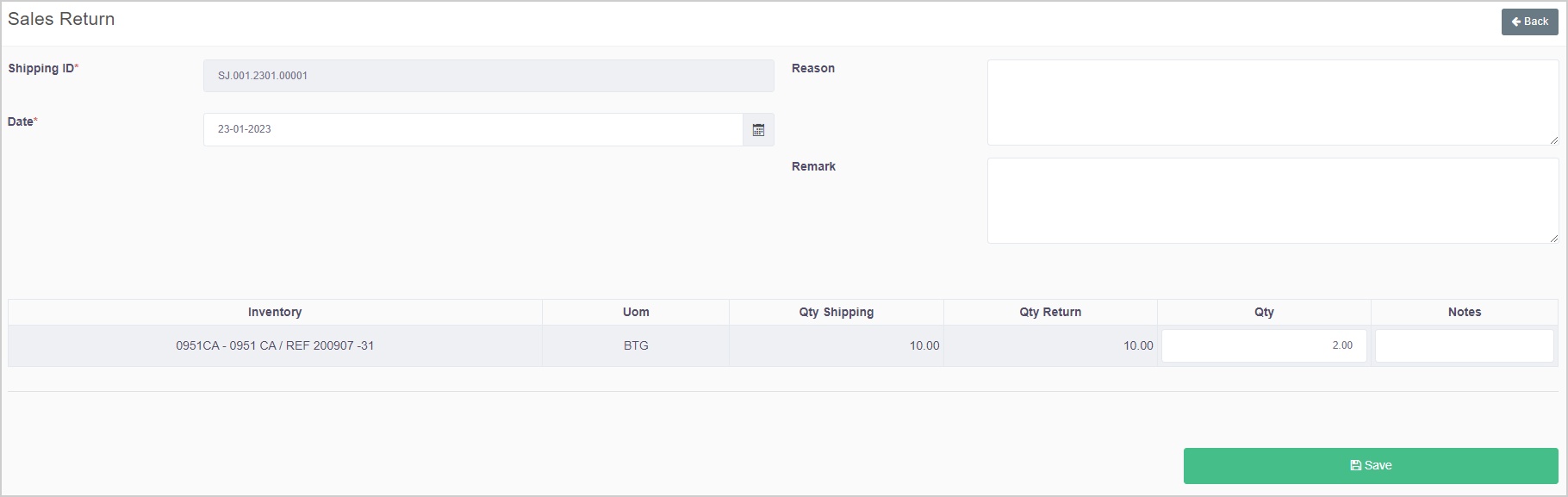Click the BTG unit cell
Image resolution: width=1568 pixels, height=497 pixels.
636,345
